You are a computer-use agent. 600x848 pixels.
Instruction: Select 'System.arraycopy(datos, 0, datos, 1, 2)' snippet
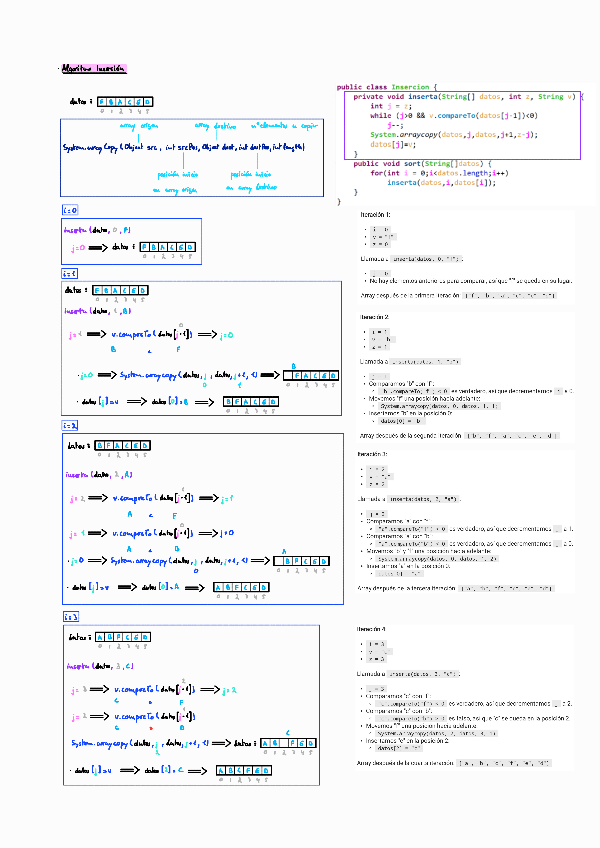[x=437, y=559]
